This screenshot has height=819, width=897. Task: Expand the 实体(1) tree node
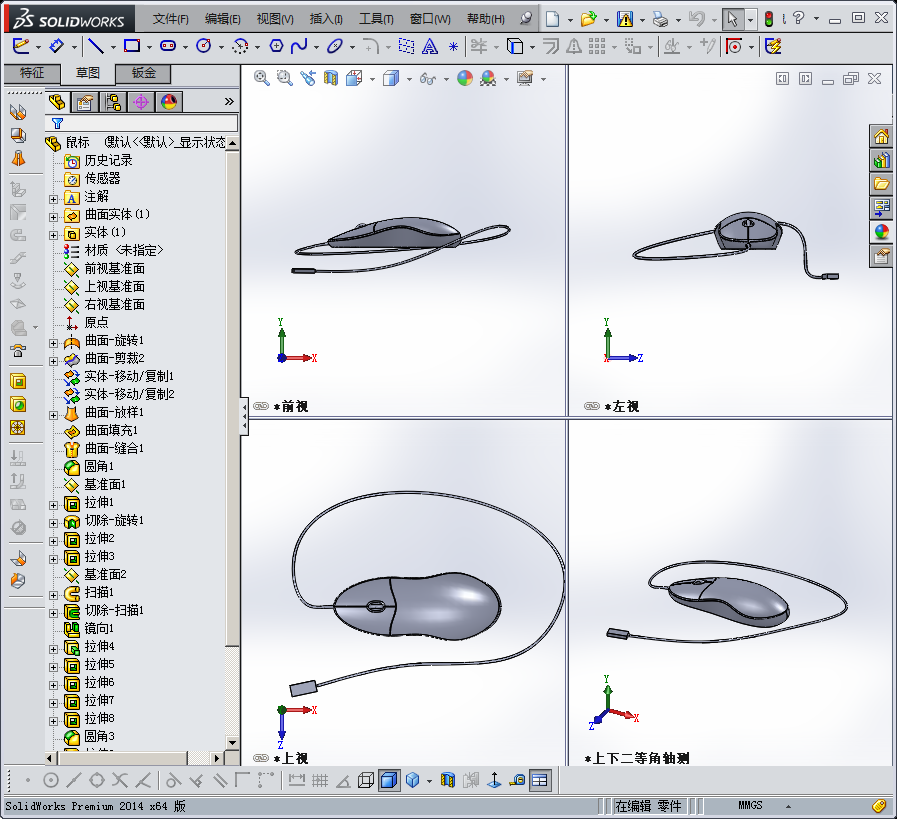(x=53, y=235)
